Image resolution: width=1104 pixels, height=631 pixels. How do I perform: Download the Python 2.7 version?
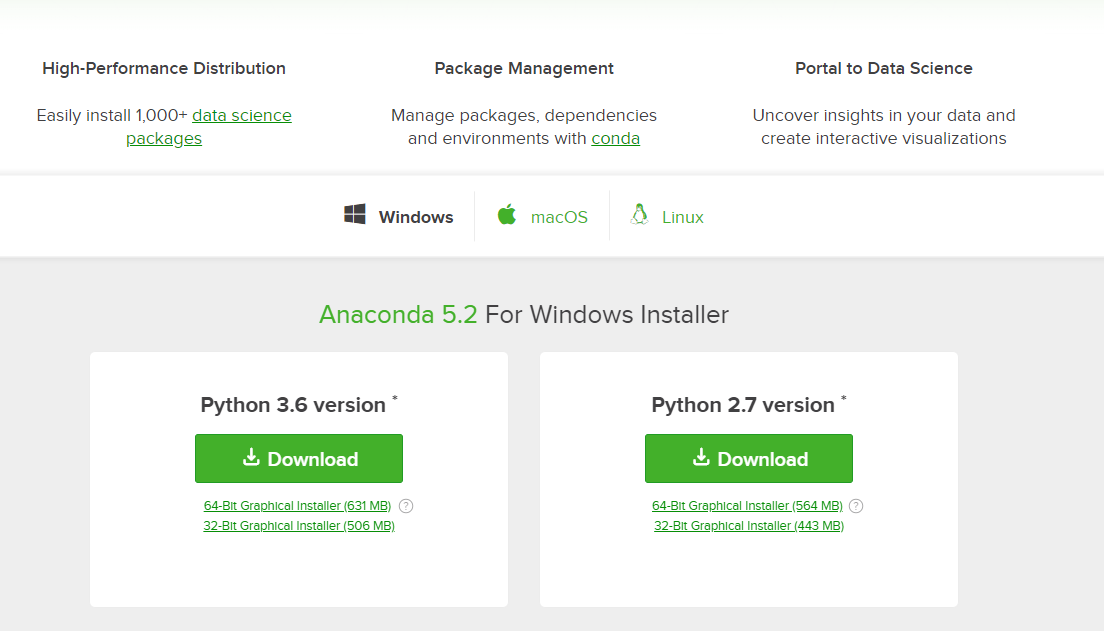(x=748, y=458)
